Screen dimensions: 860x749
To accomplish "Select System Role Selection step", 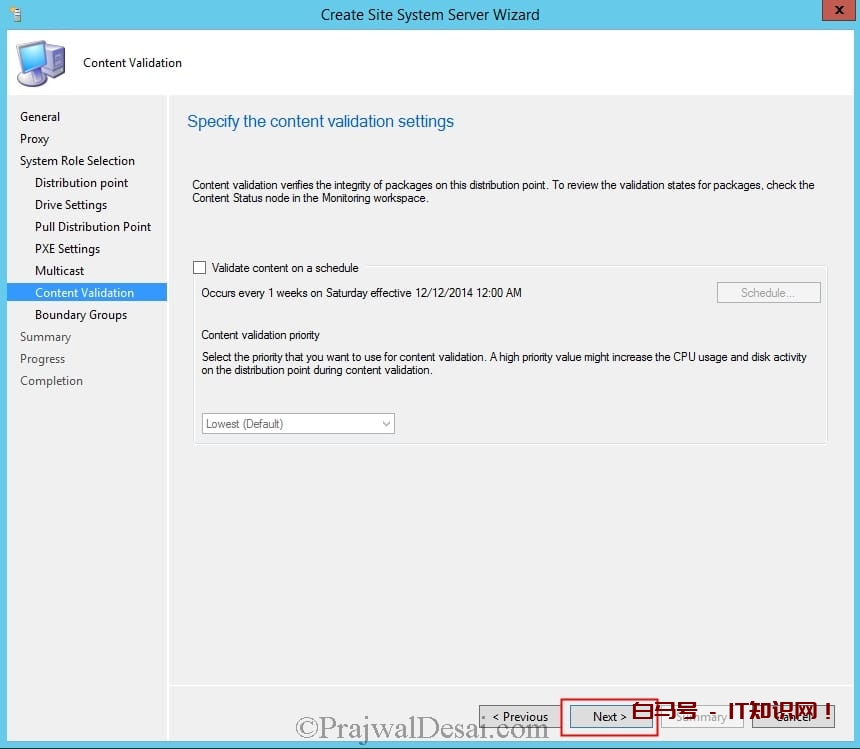I will 77,161.
